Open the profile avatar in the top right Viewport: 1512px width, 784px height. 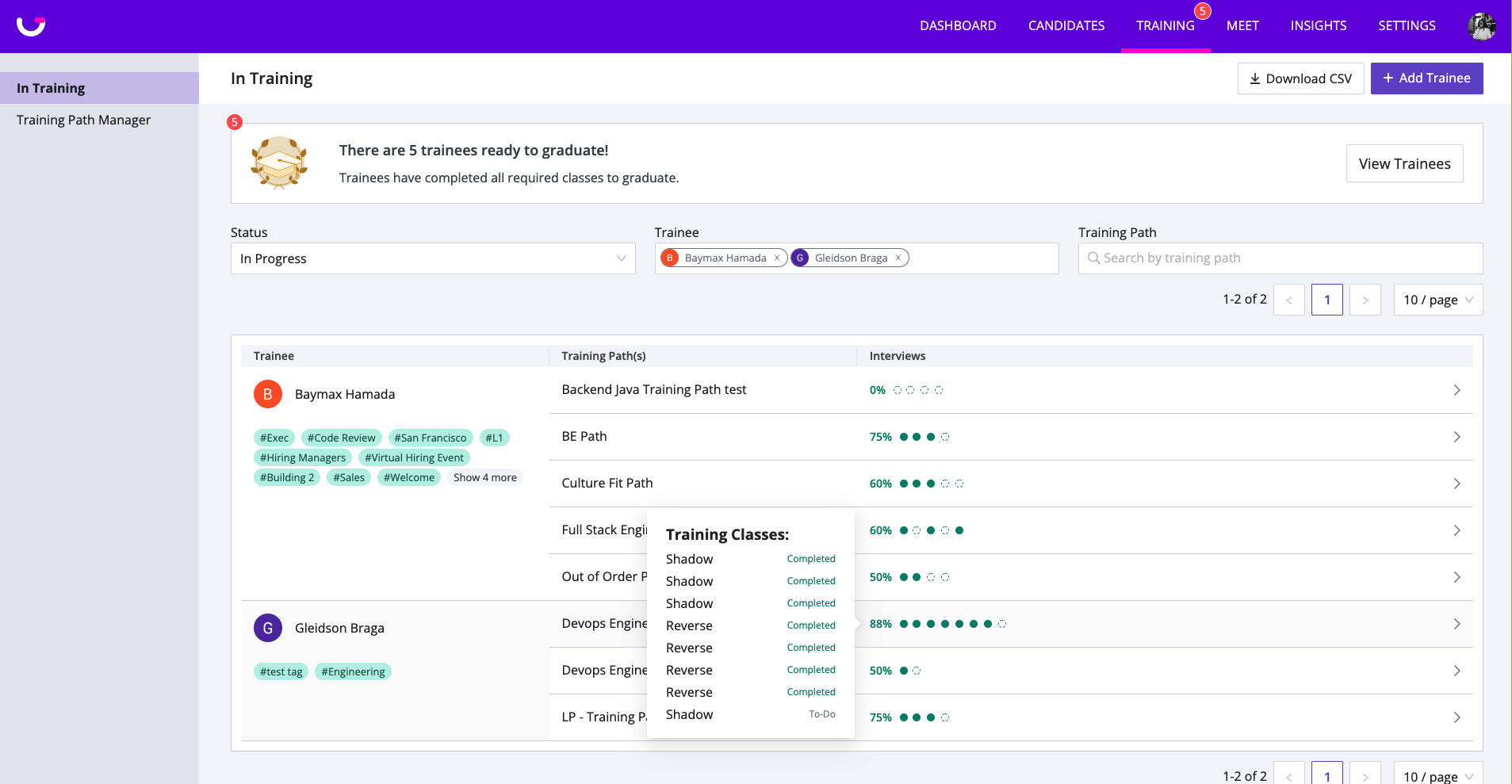[1481, 25]
